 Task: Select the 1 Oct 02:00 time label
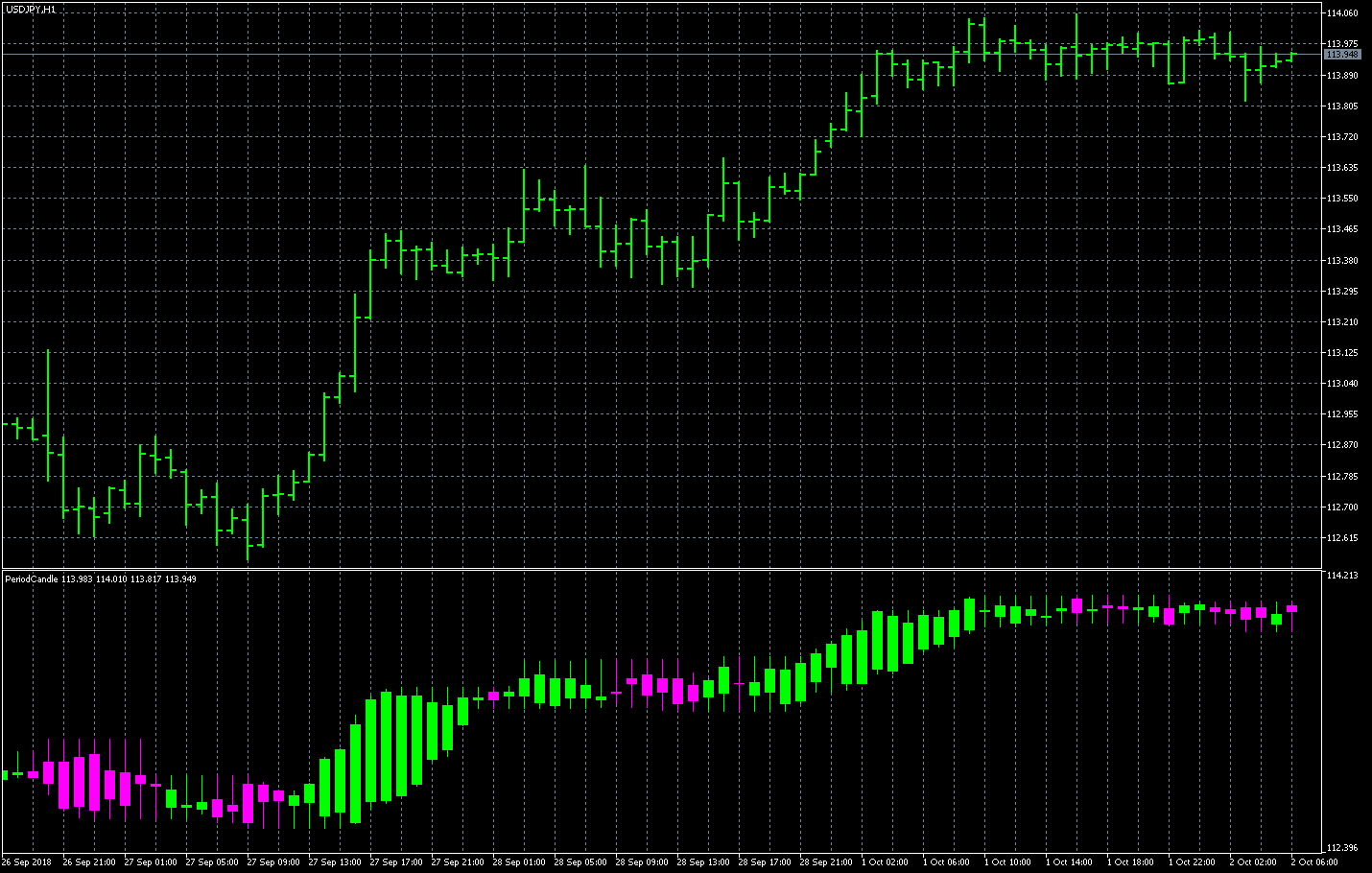(885, 862)
